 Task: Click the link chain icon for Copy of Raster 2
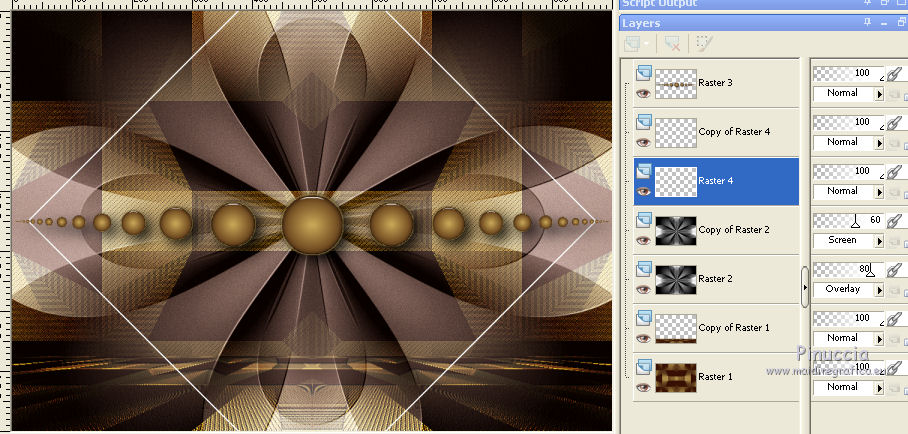[895, 221]
